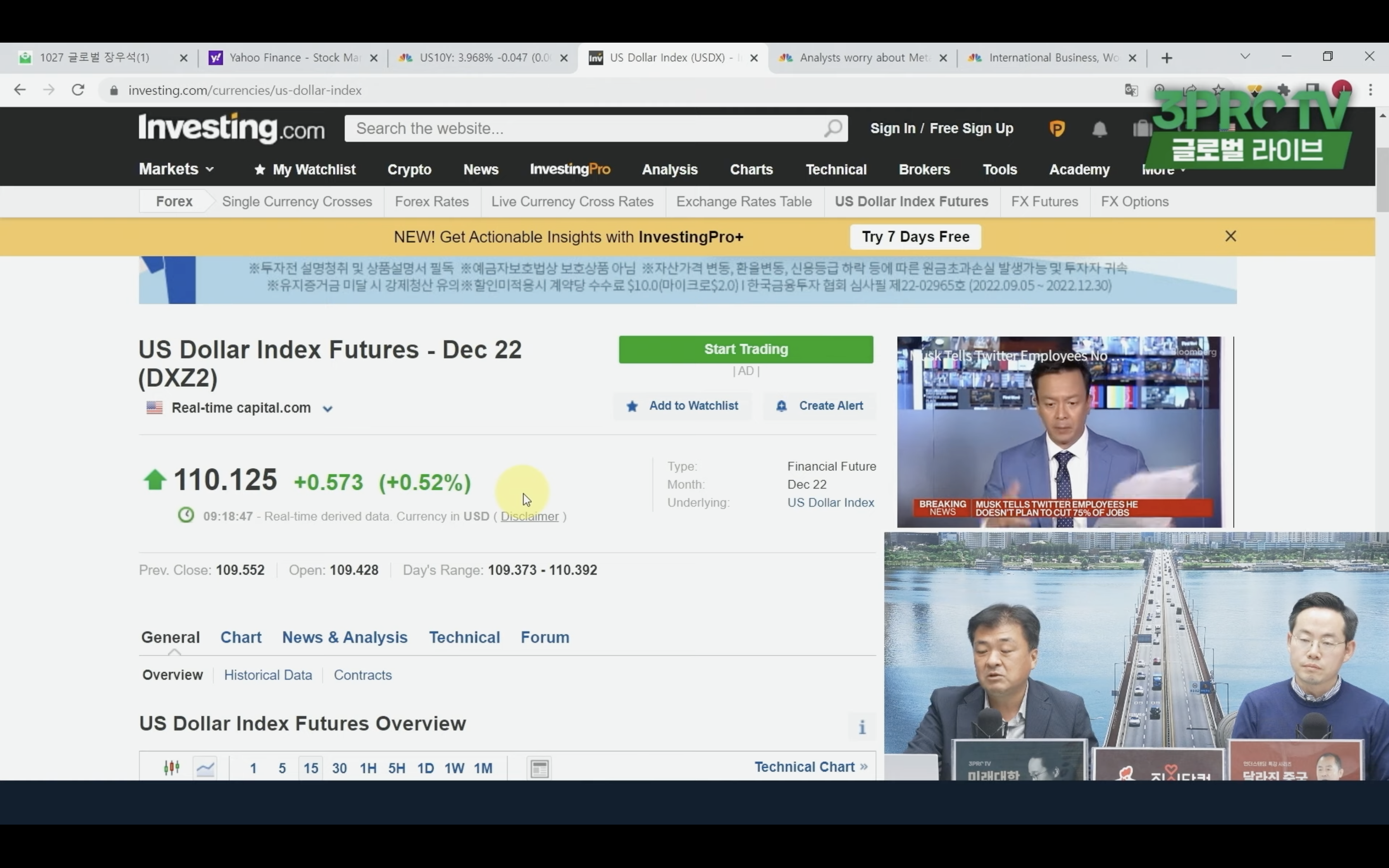Image resolution: width=1389 pixels, height=868 pixels.
Task: Click the info icon beside Overview heading
Action: pyautogui.click(x=862, y=727)
